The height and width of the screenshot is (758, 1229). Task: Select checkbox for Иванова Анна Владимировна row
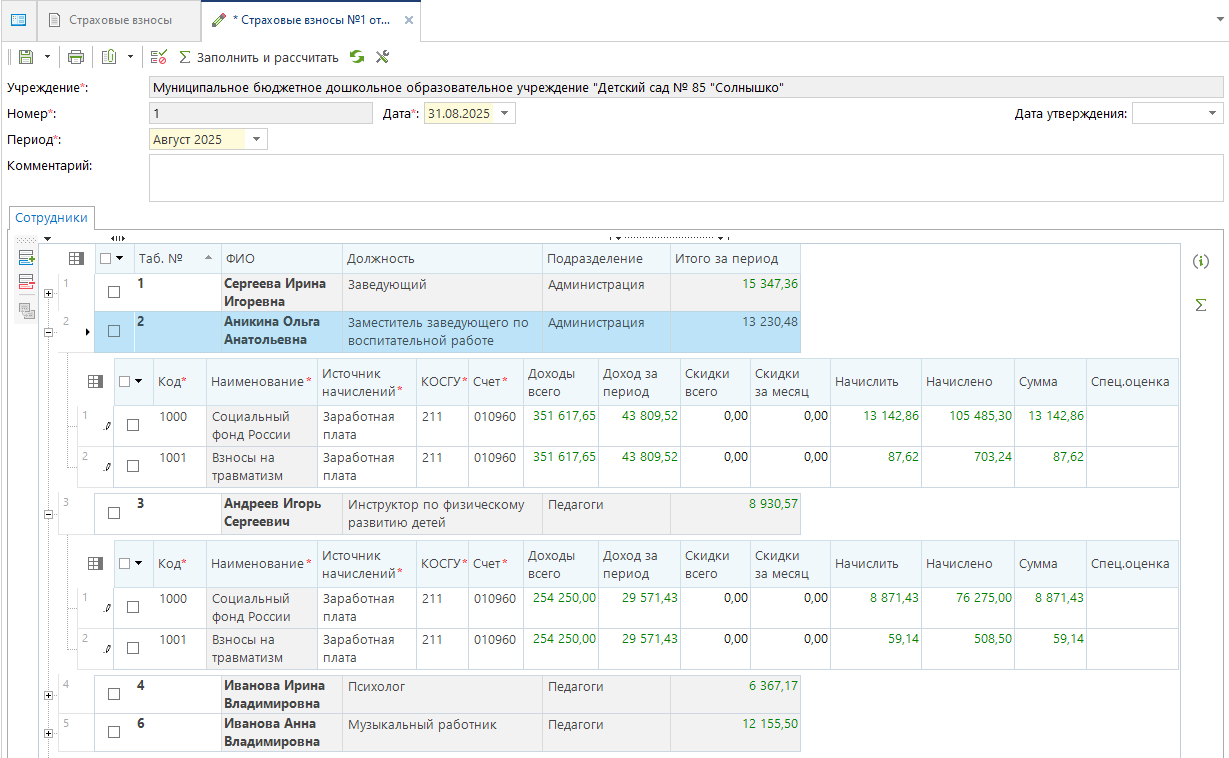click(x=114, y=731)
